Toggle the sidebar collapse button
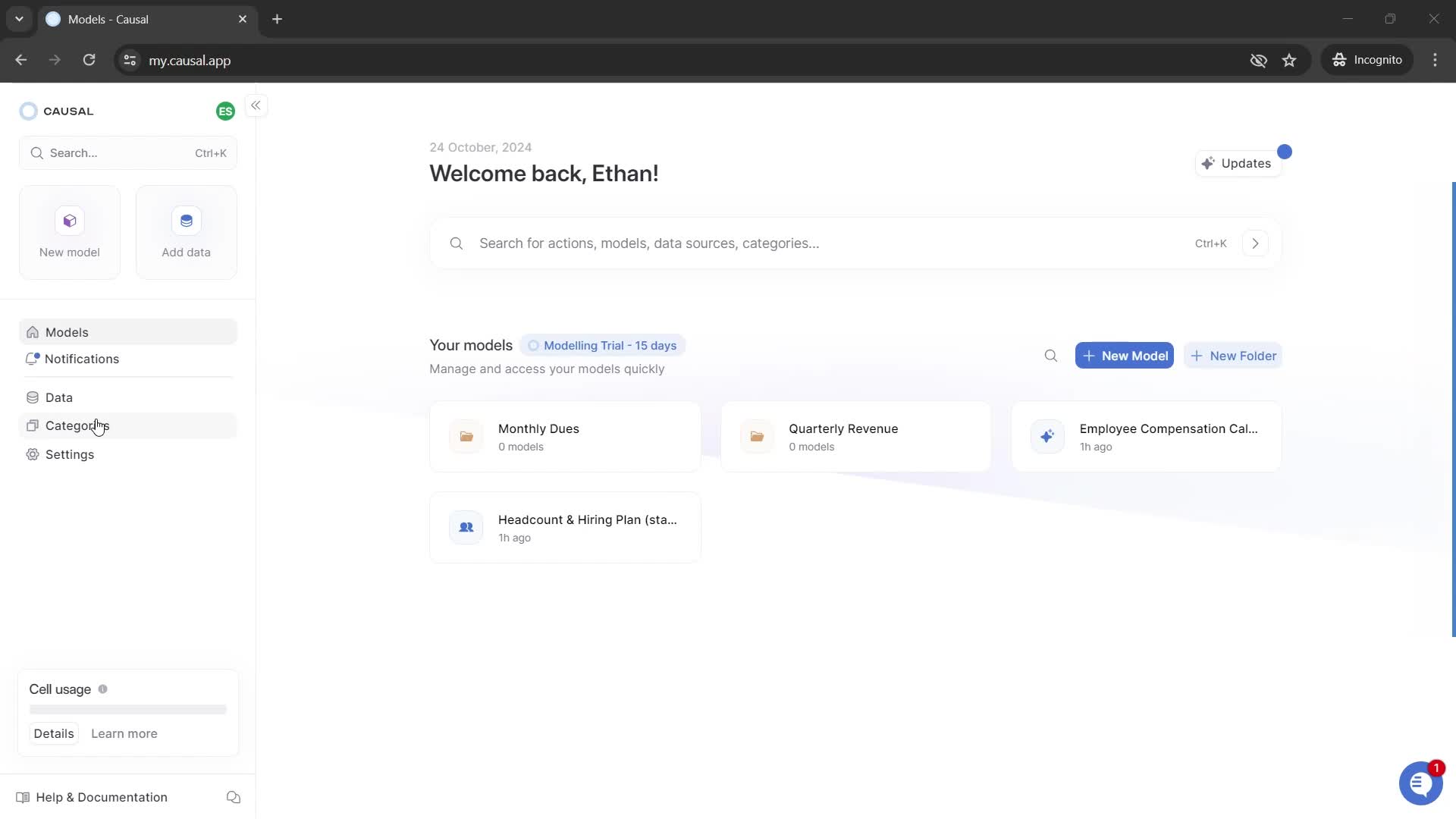 point(257,106)
